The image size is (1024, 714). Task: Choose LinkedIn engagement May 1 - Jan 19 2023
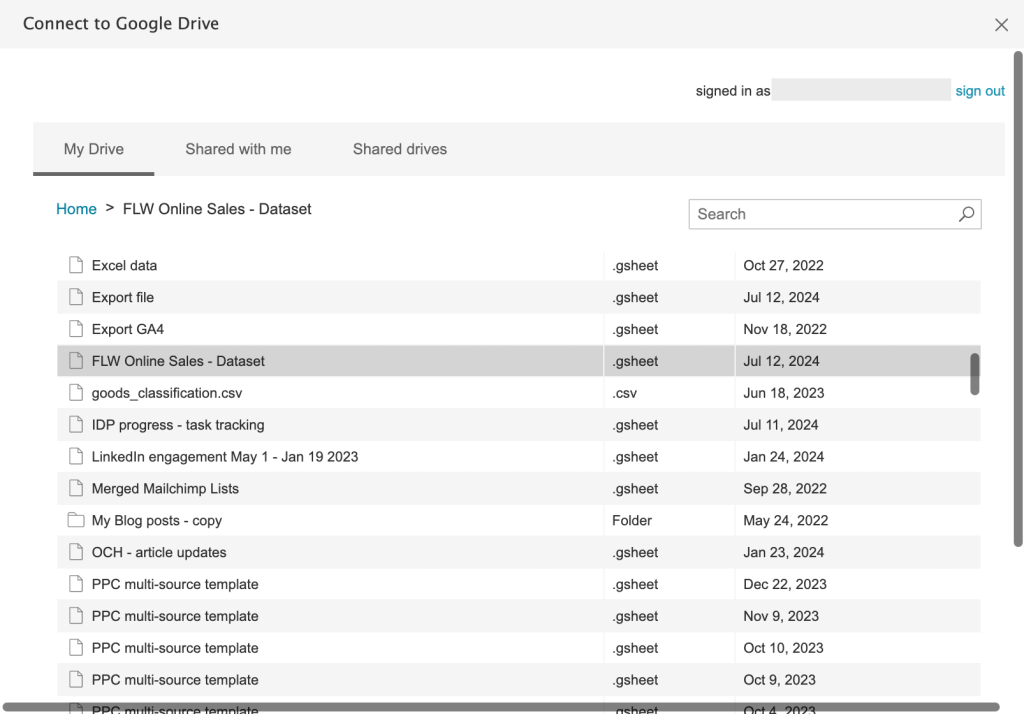pos(225,457)
